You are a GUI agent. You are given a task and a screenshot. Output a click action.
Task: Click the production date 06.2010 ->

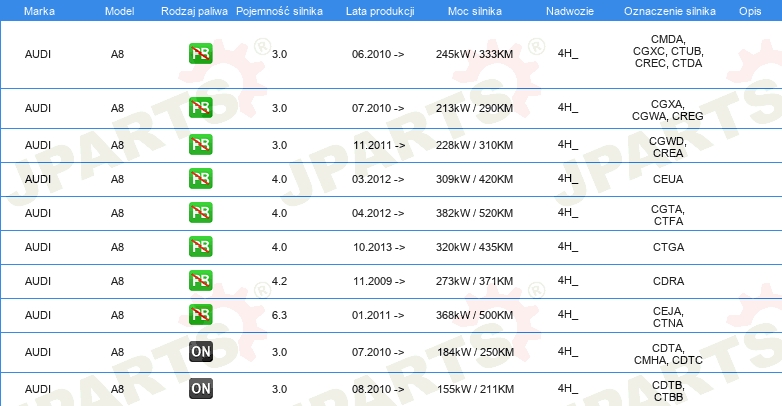(x=378, y=54)
